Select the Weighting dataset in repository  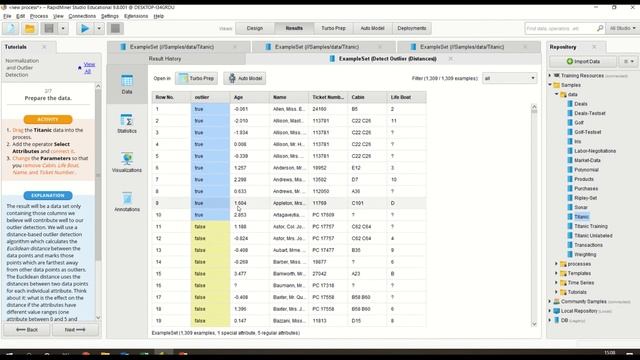[x=585, y=254]
